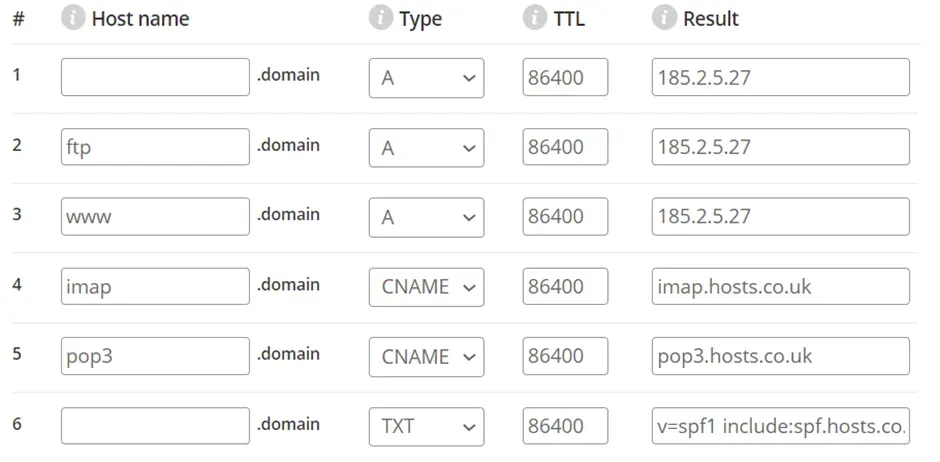
Task: Open the Type dropdown for record 1
Action: 426,78
